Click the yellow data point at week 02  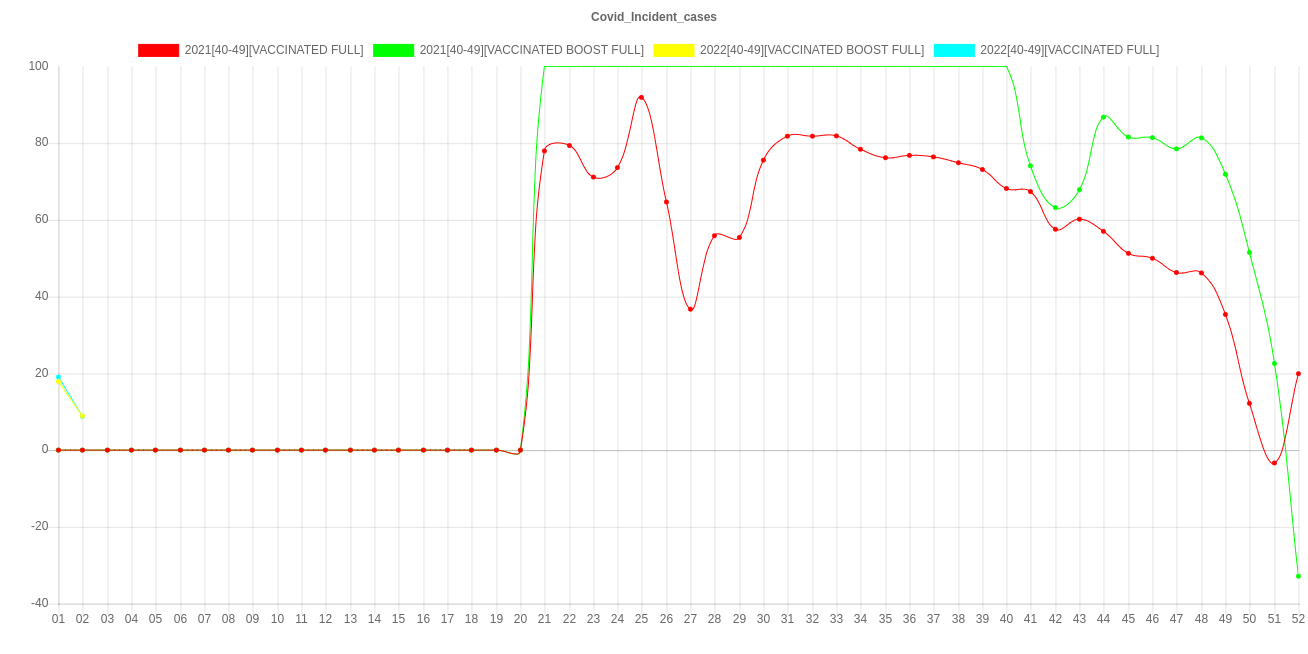pyautogui.click(x=82, y=416)
